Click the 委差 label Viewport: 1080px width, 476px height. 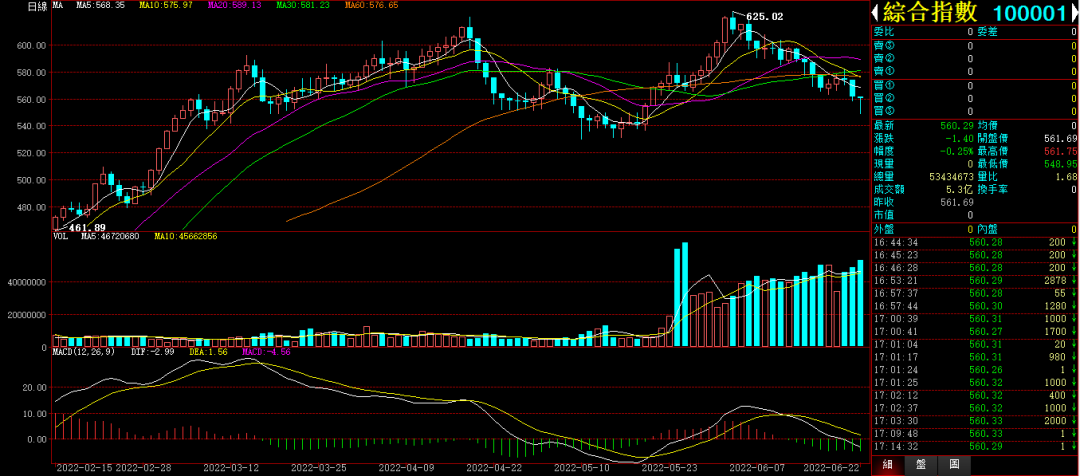pos(988,32)
